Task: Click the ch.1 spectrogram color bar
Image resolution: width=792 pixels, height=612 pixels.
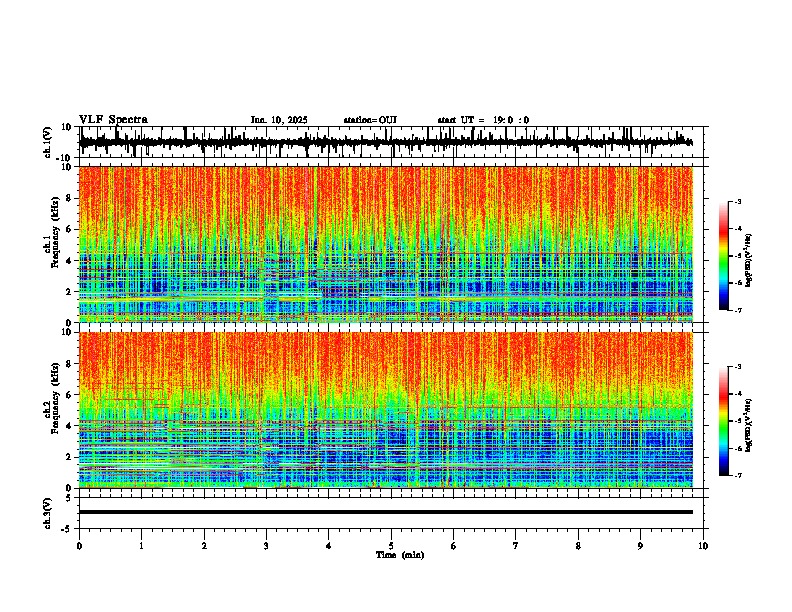Action: pyautogui.click(x=723, y=256)
